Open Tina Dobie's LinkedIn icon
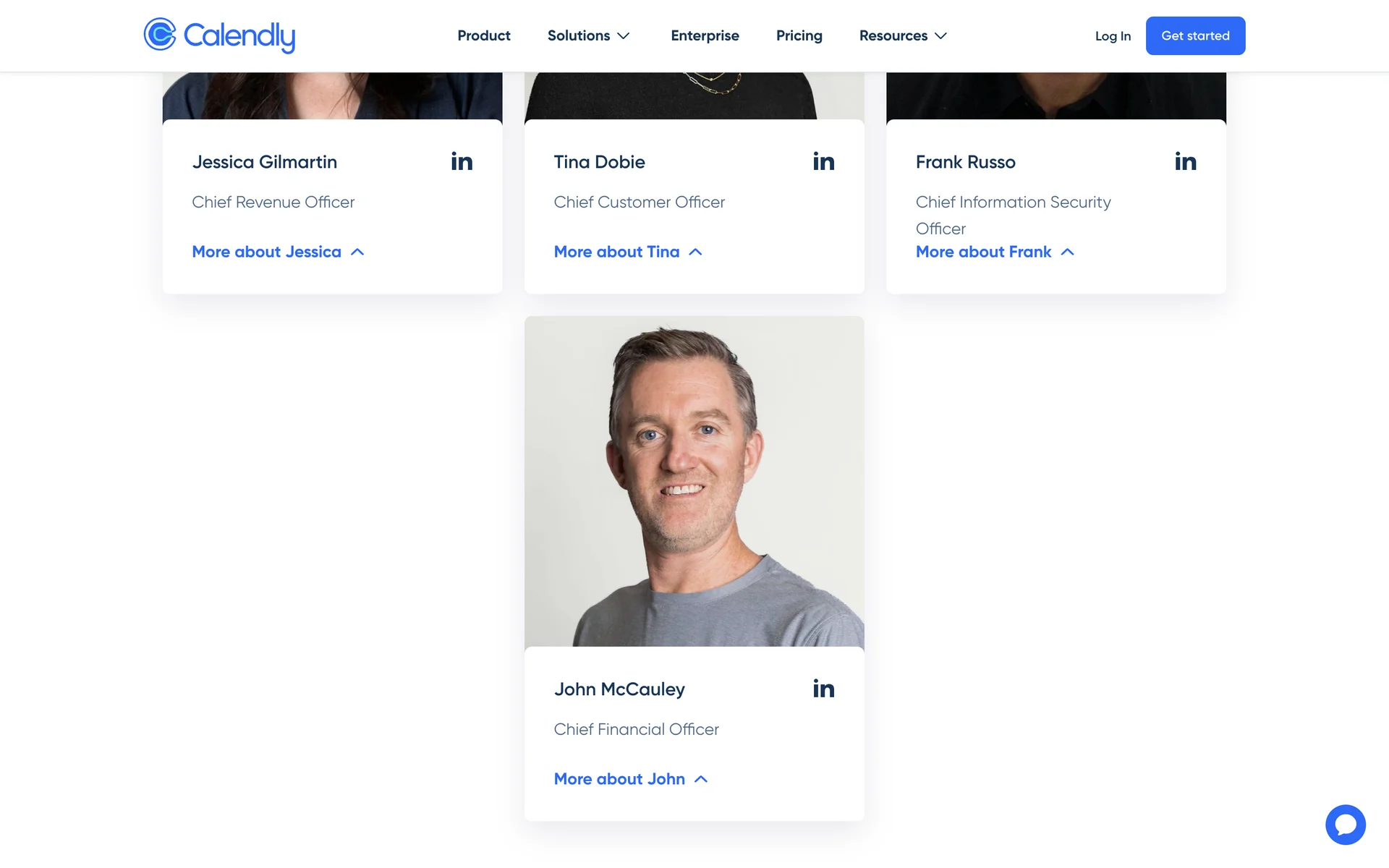The width and height of the screenshot is (1389, 868). 823,161
